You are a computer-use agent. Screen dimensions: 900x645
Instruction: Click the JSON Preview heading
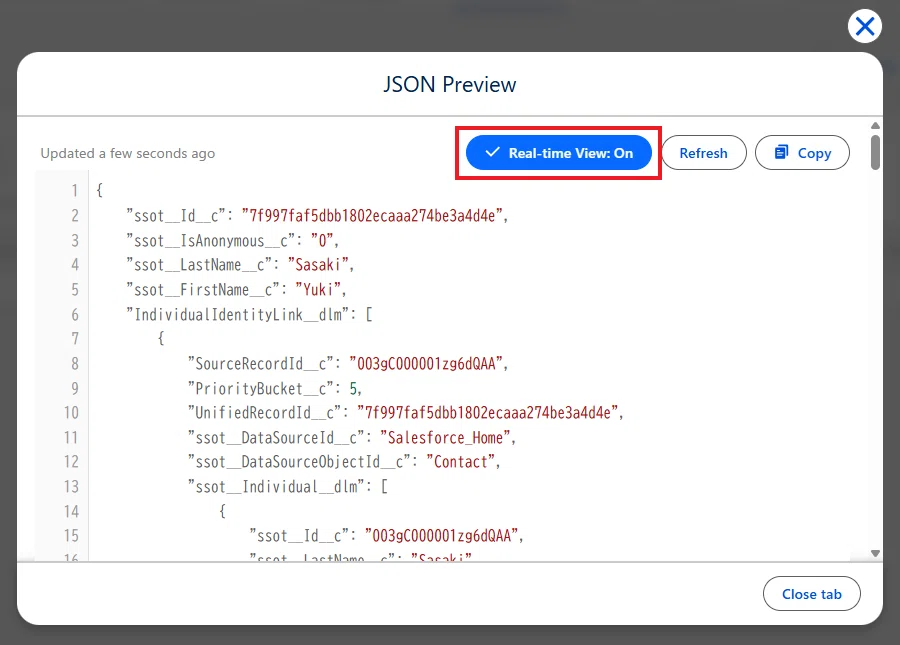pyautogui.click(x=450, y=84)
